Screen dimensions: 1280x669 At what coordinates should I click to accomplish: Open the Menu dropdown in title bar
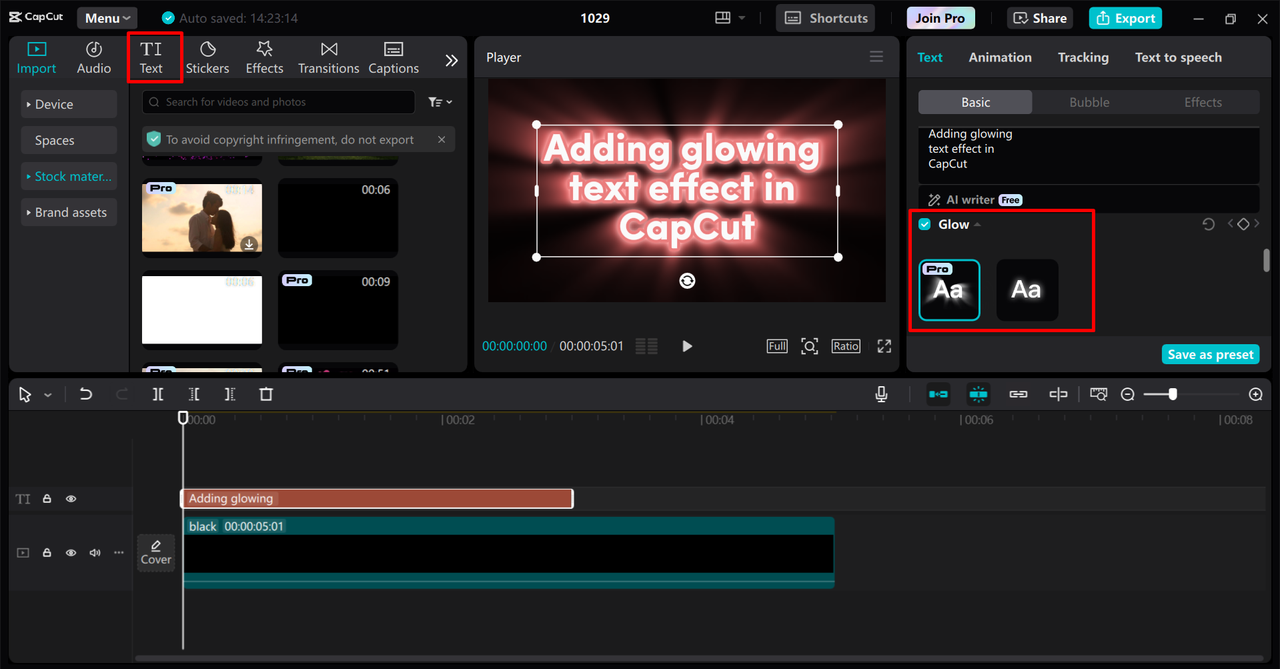tap(108, 18)
